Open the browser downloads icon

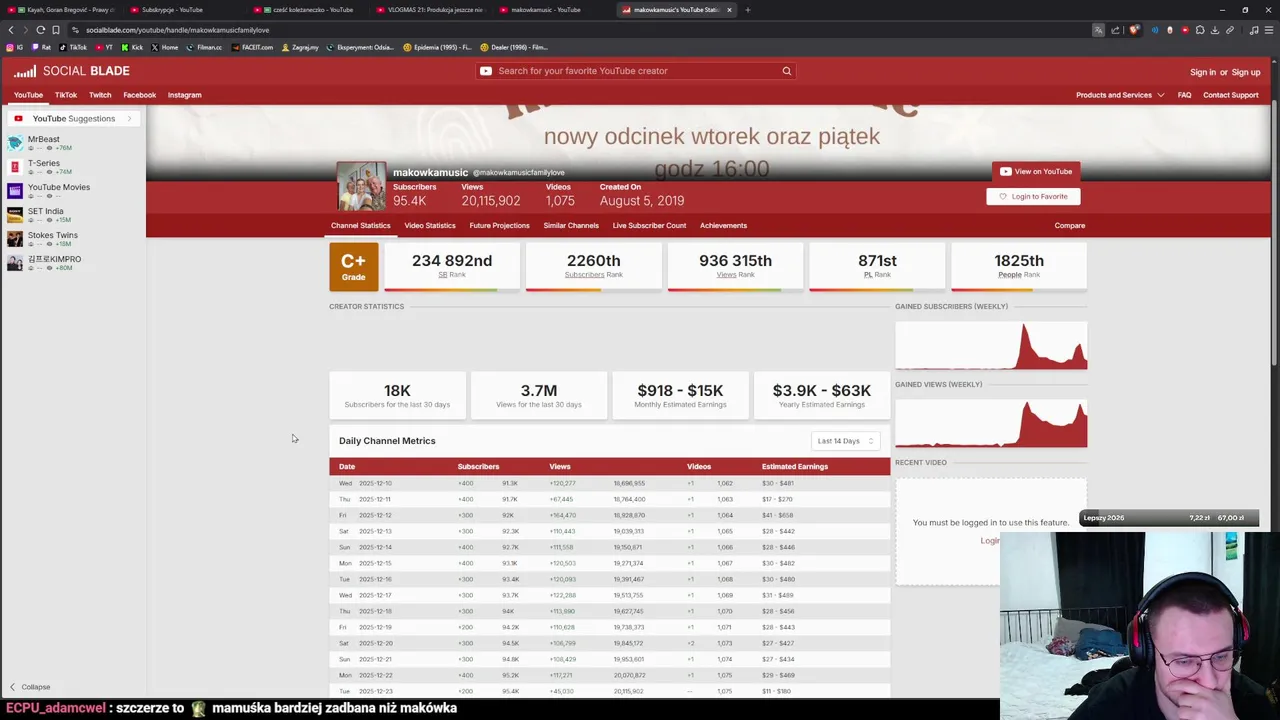(1215, 30)
